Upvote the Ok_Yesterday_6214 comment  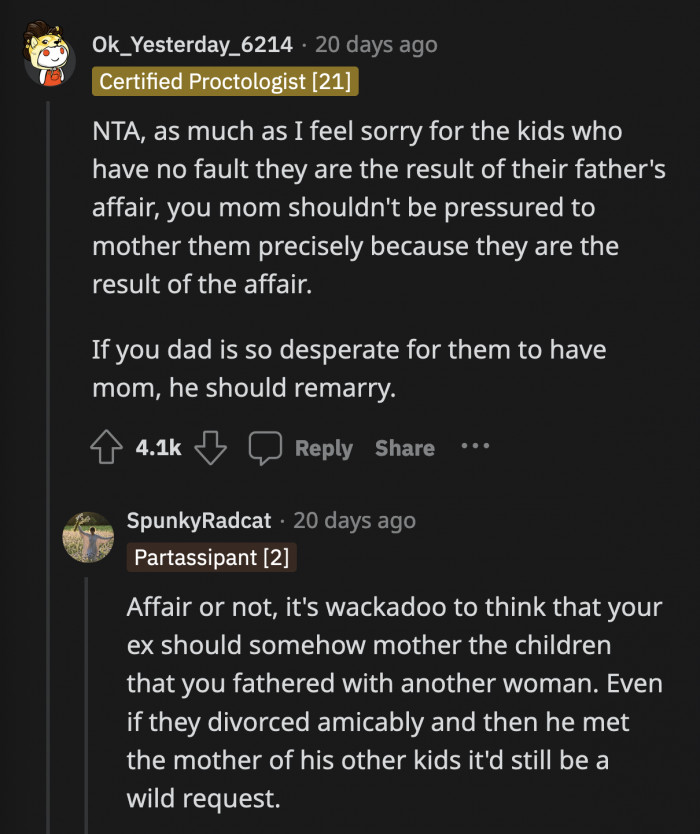pyautogui.click(x=108, y=448)
